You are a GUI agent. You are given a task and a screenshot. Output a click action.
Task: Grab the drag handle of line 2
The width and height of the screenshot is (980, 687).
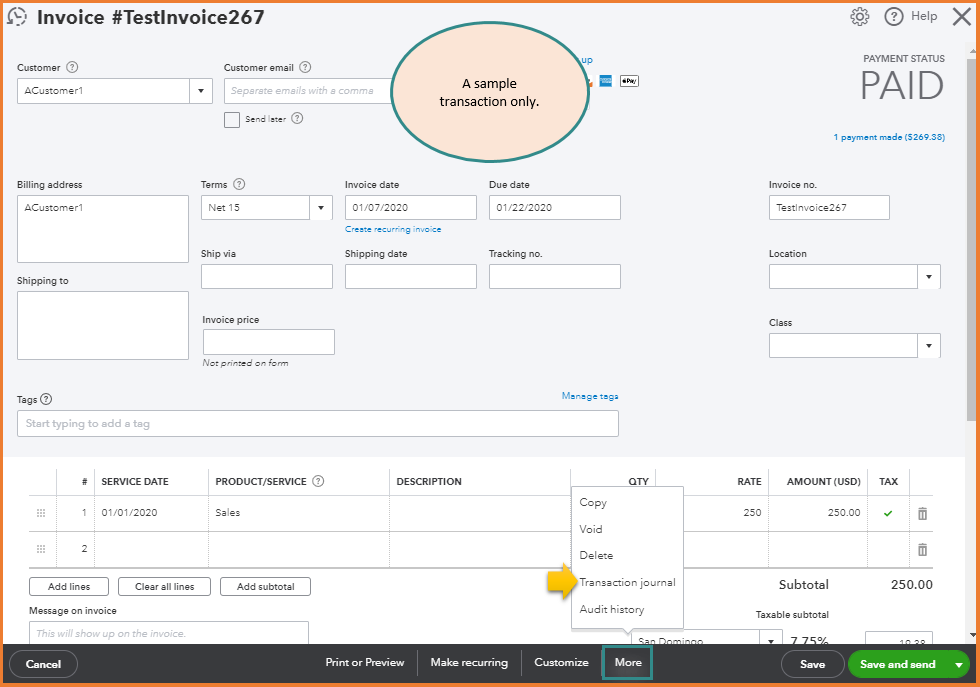(41, 549)
